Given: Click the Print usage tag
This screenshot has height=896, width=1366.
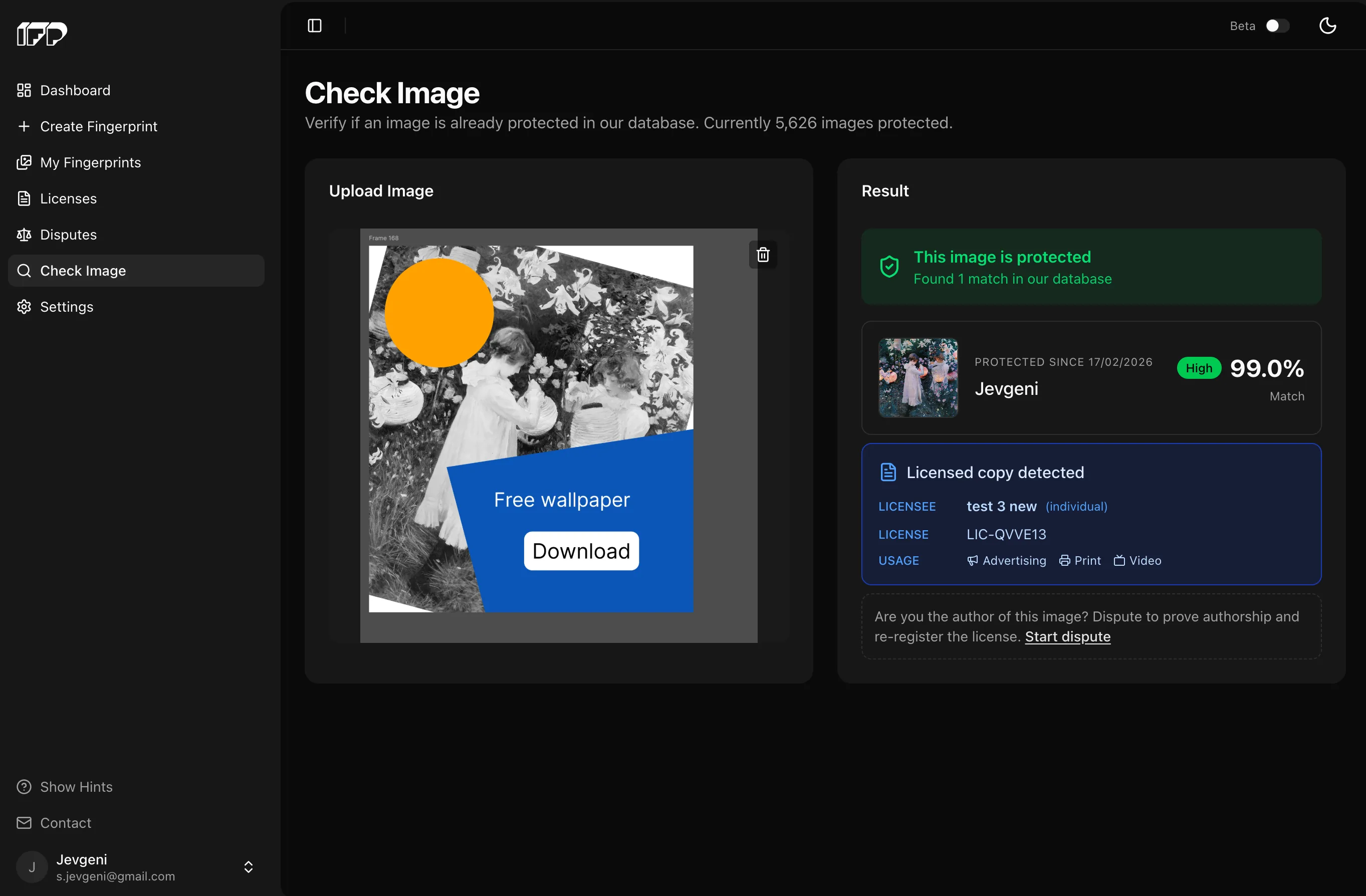Looking at the screenshot, I should tap(1079, 561).
